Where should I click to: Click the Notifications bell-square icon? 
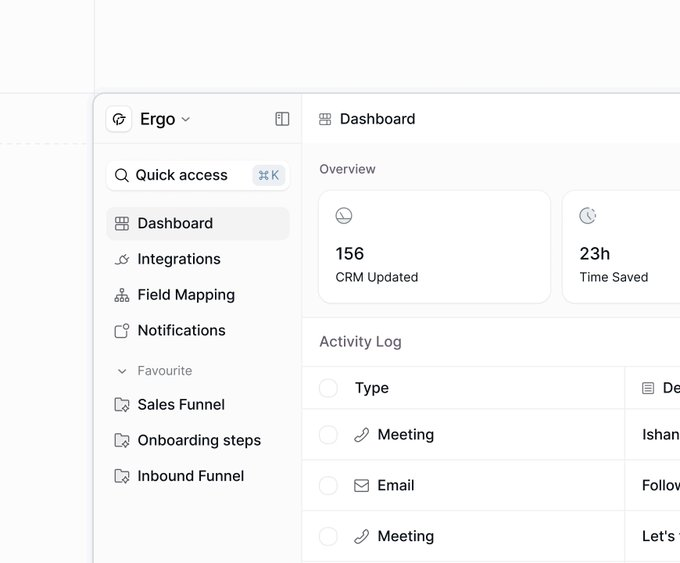[x=122, y=331]
